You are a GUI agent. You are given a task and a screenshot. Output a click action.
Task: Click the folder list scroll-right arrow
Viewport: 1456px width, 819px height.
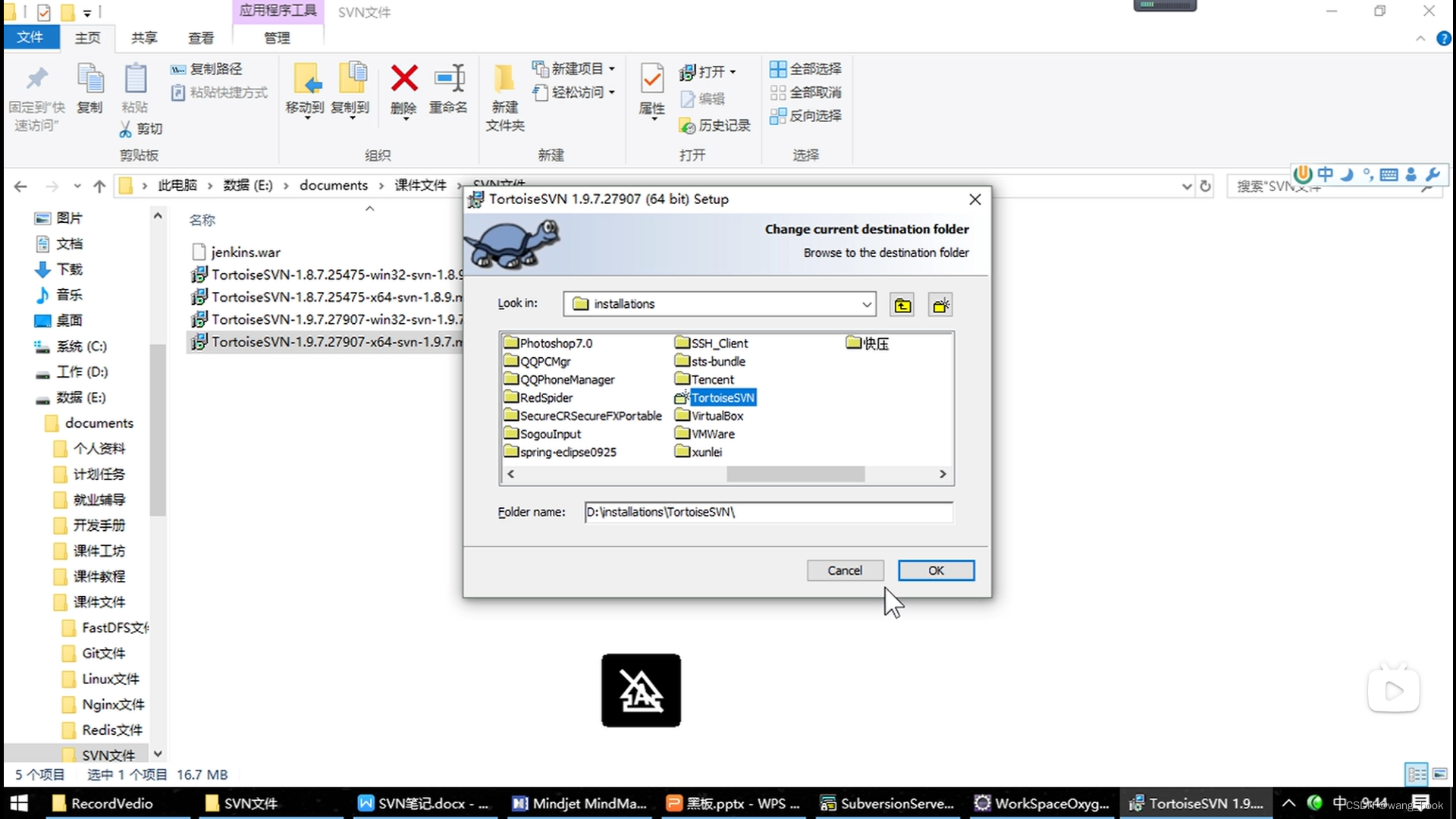pos(943,473)
